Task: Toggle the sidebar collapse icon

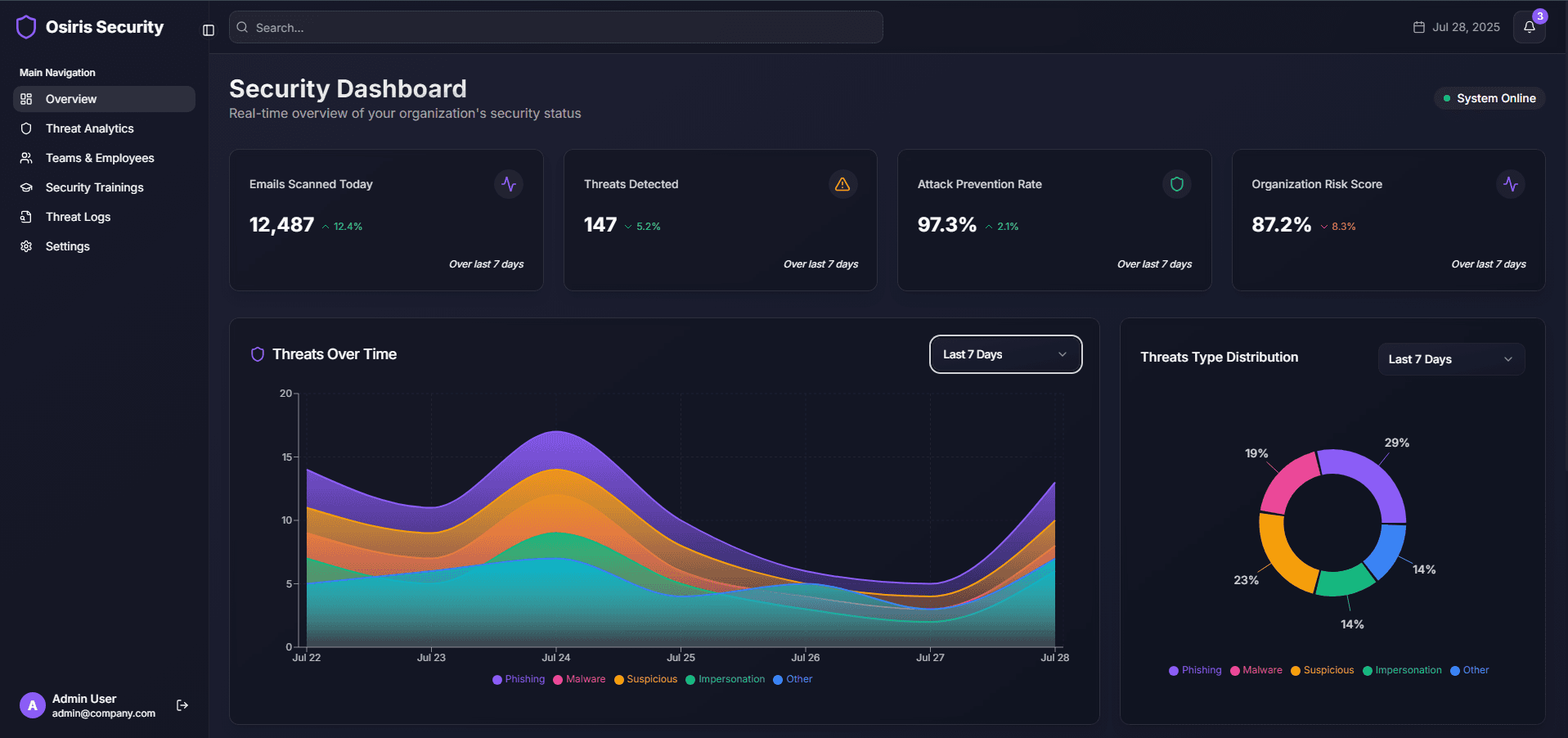Action: click(209, 30)
